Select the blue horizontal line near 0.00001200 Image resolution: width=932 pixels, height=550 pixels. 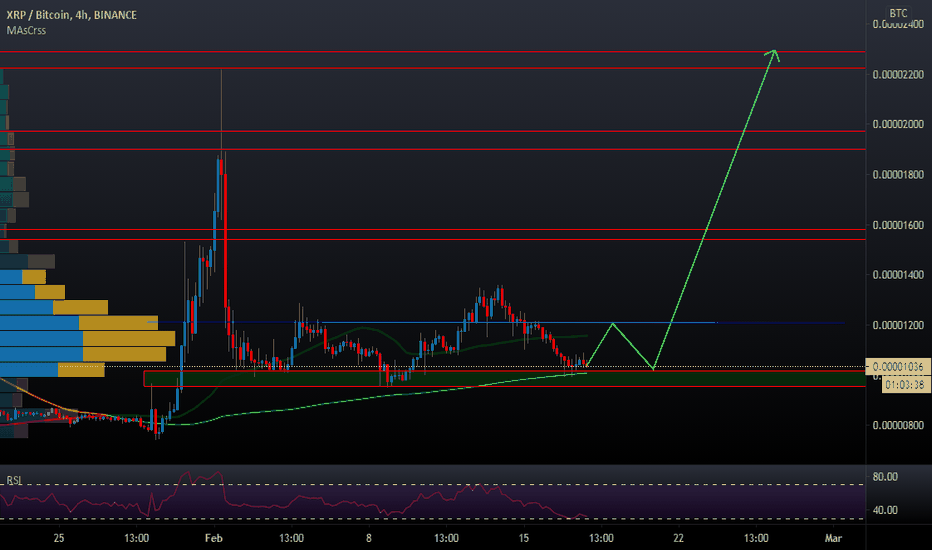tap(496, 323)
